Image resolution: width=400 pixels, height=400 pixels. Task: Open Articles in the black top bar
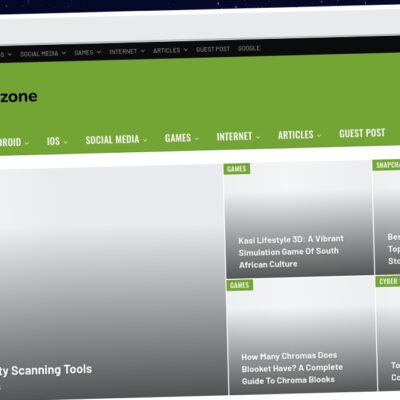point(167,50)
